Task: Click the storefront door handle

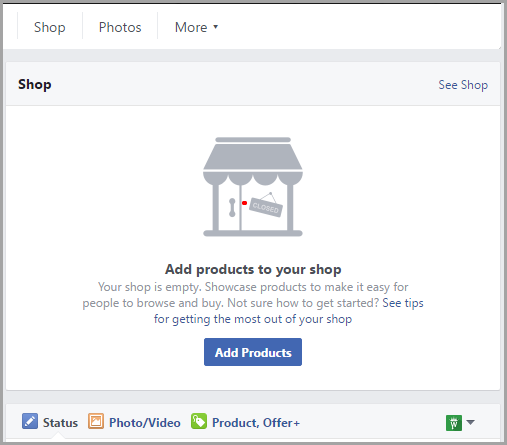Action: 232,207
